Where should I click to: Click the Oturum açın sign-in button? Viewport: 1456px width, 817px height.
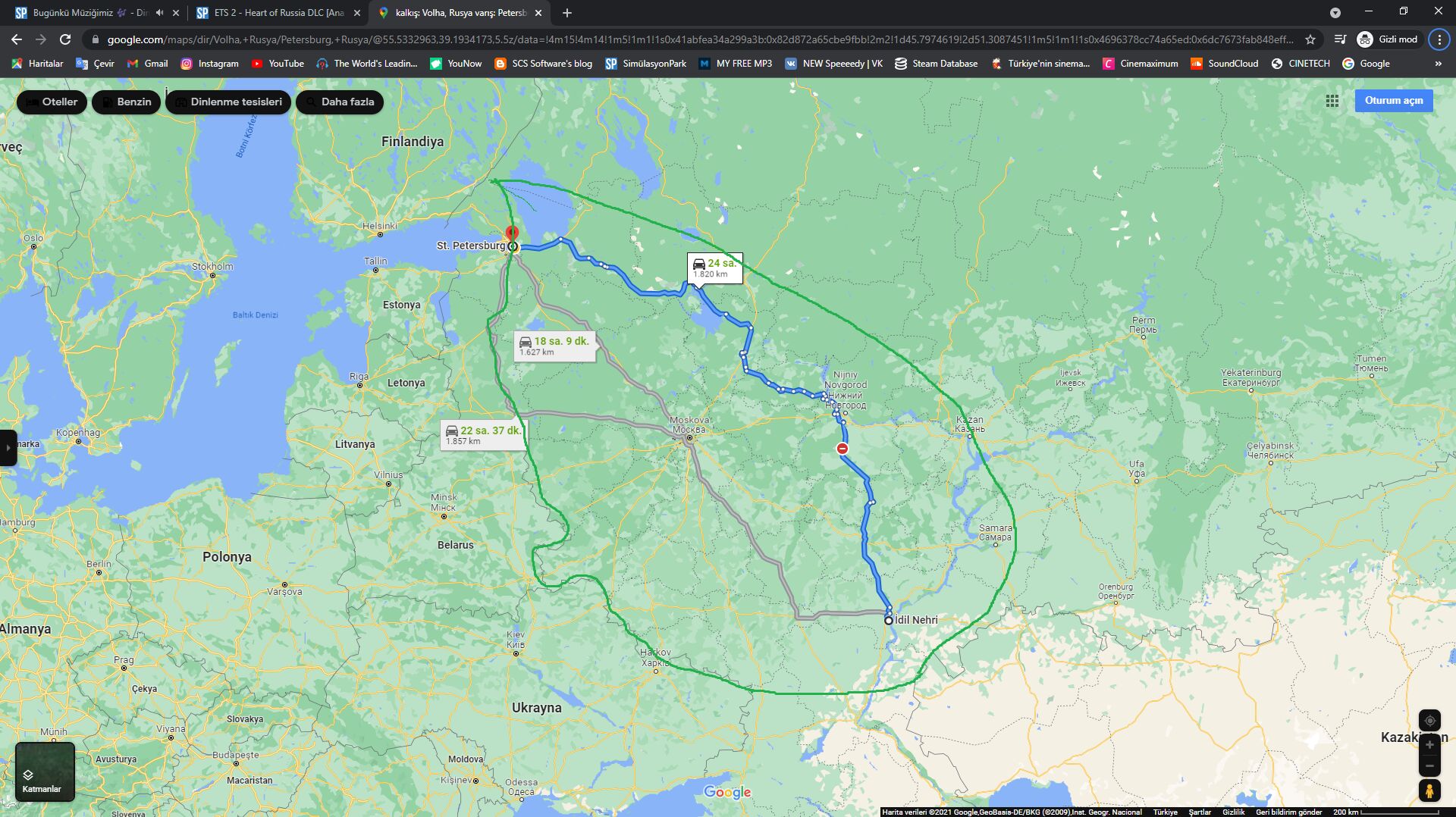tap(1393, 100)
